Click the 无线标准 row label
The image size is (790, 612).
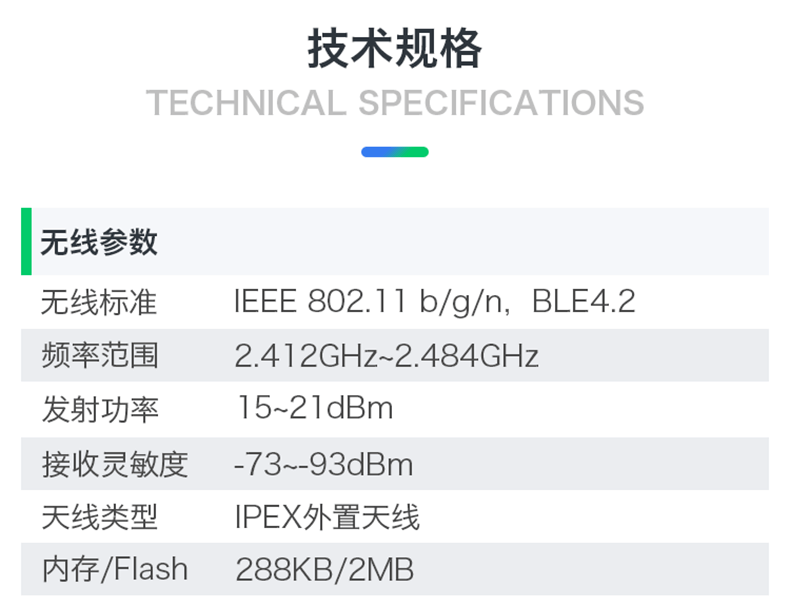tap(99, 302)
